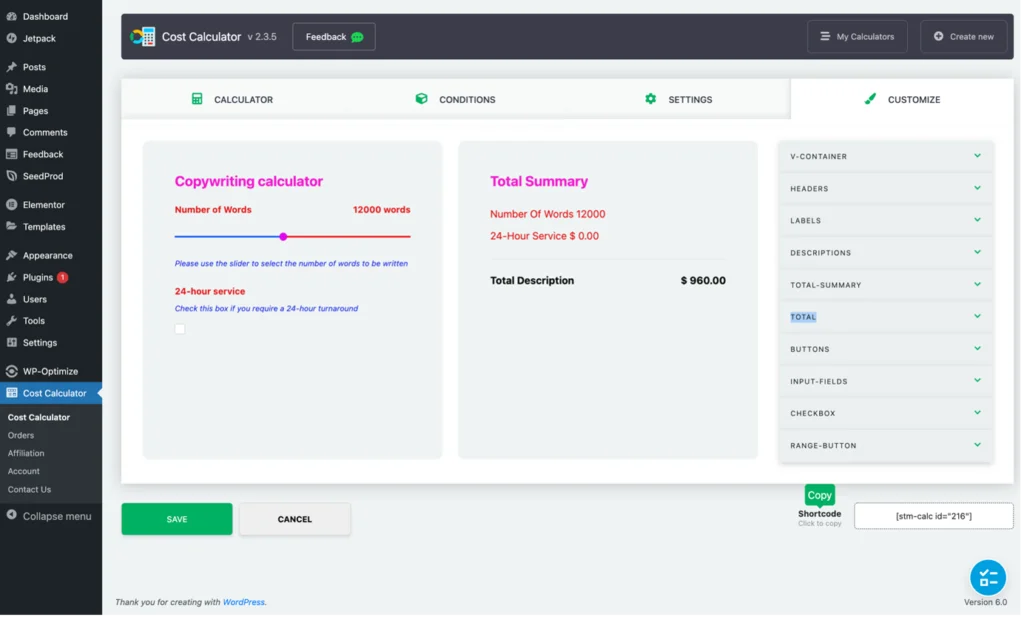
Task: Switch to the CUSTOMIZE tab
Action: click(x=904, y=100)
